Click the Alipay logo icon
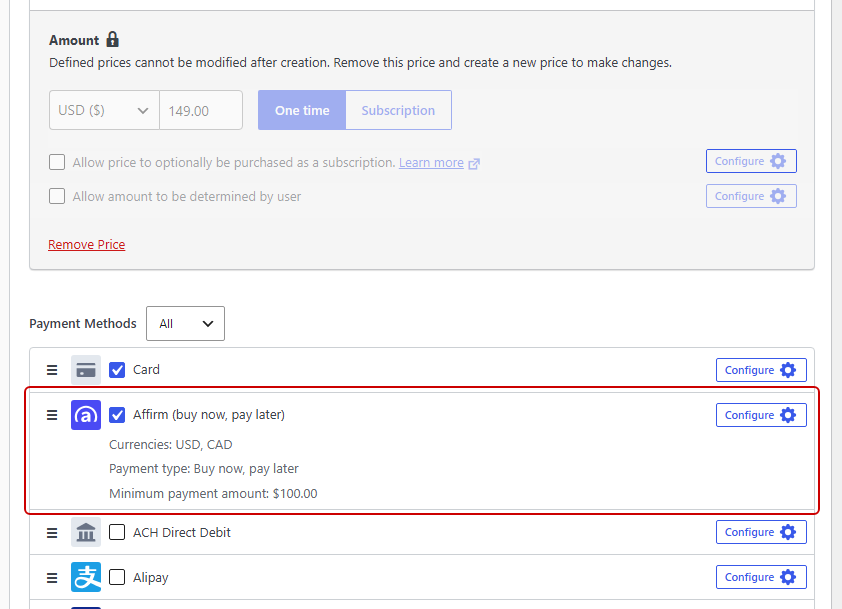 [x=86, y=577]
